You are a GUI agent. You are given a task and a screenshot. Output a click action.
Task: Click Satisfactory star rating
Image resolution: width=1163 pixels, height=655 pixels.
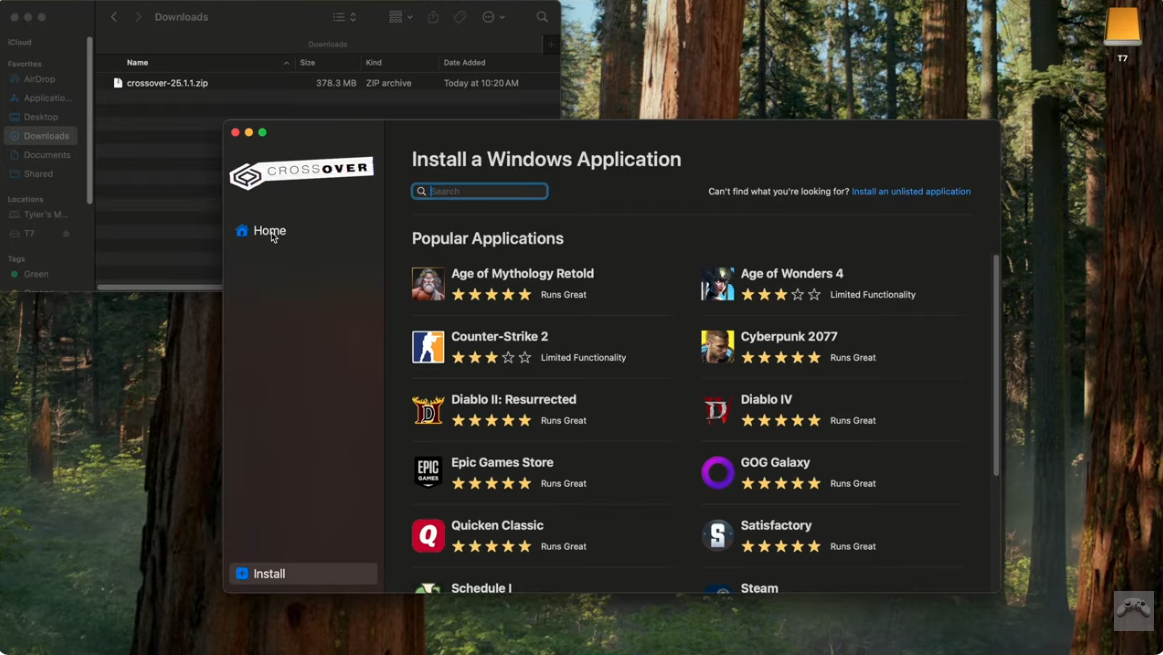tap(780, 546)
